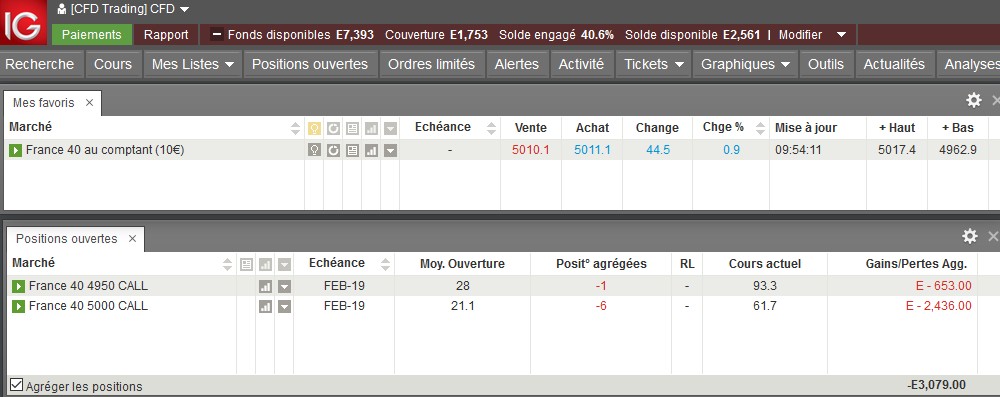The width and height of the screenshot is (1000, 397).
Task: Click the Achat price 5011.1
Action: click(592, 150)
